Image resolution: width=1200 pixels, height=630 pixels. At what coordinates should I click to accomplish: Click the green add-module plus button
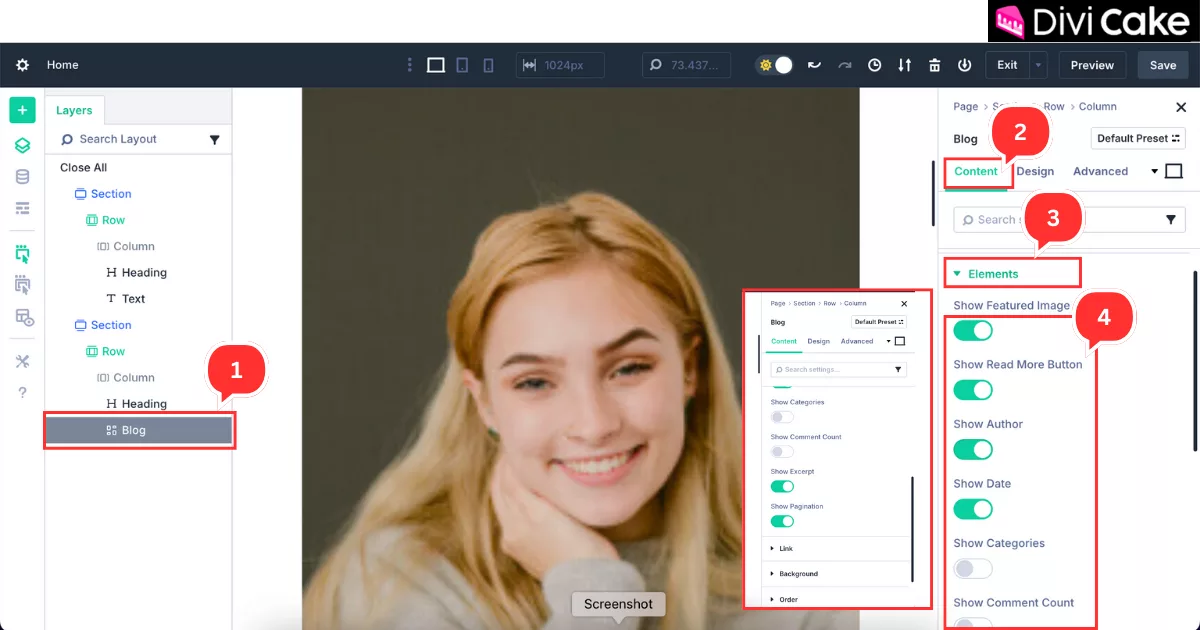(x=22, y=110)
